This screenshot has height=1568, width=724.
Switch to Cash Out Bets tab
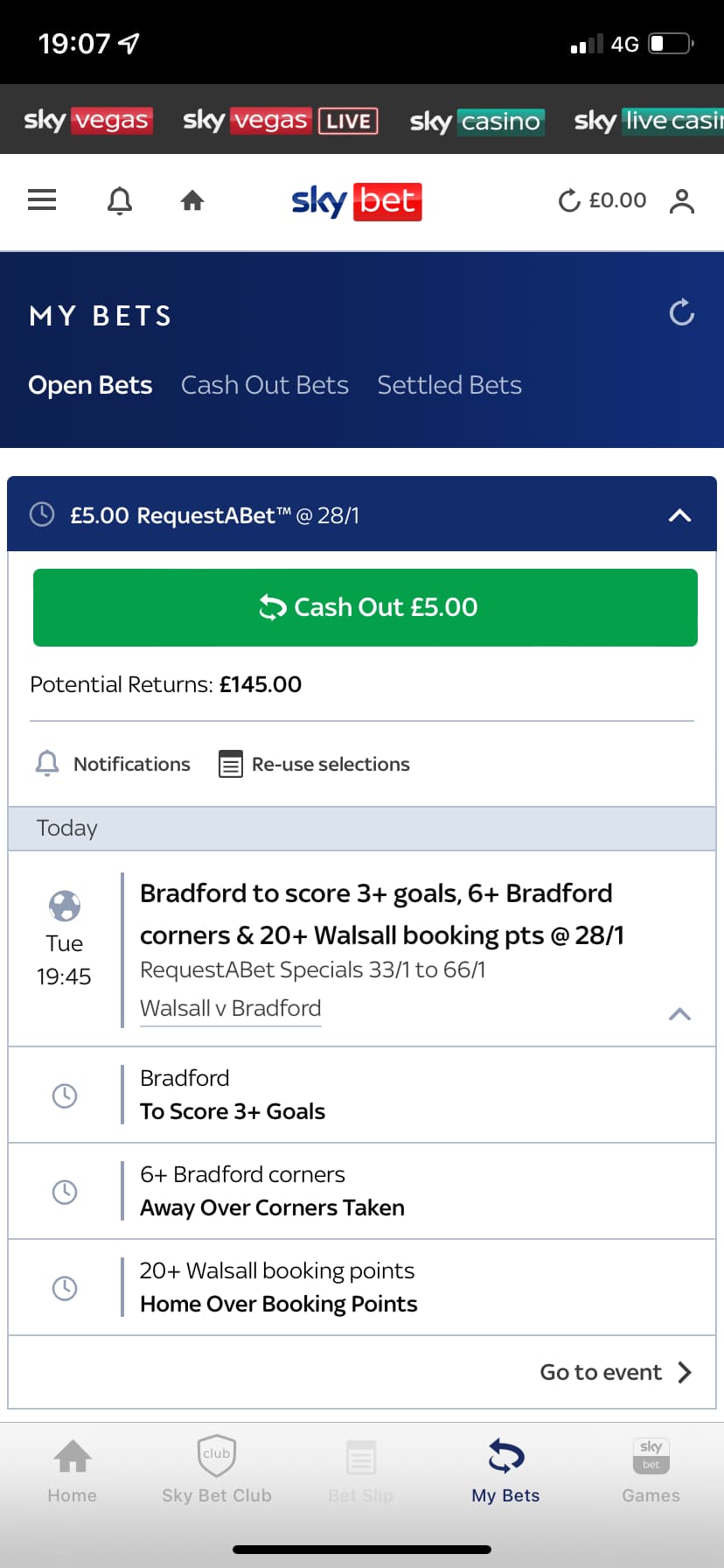tap(265, 385)
